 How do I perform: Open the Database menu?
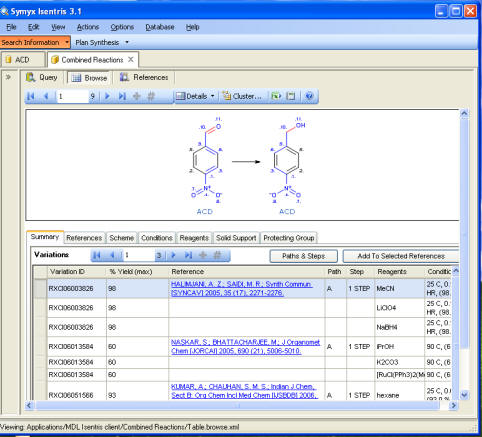[160, 27]
